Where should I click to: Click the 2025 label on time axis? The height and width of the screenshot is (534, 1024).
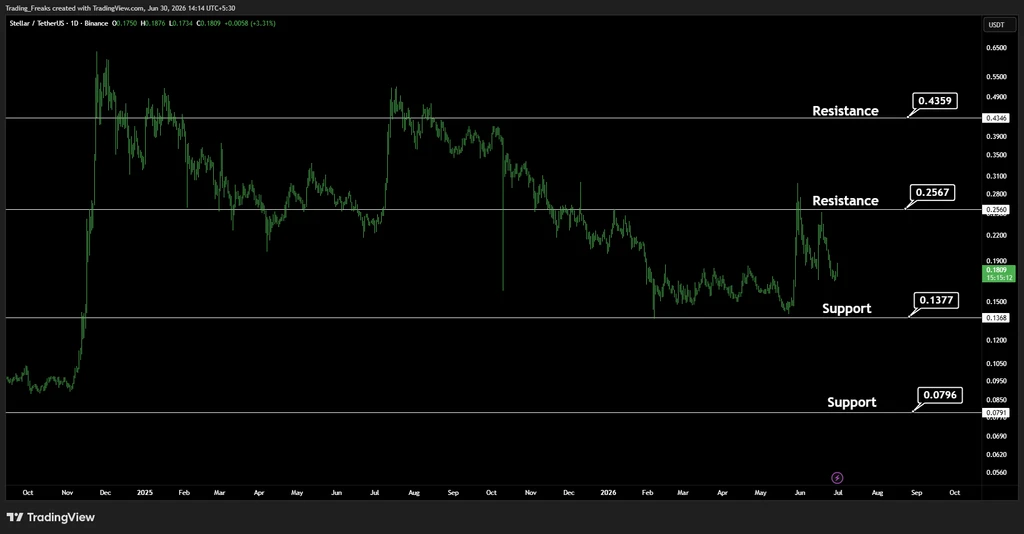[145, 493]
